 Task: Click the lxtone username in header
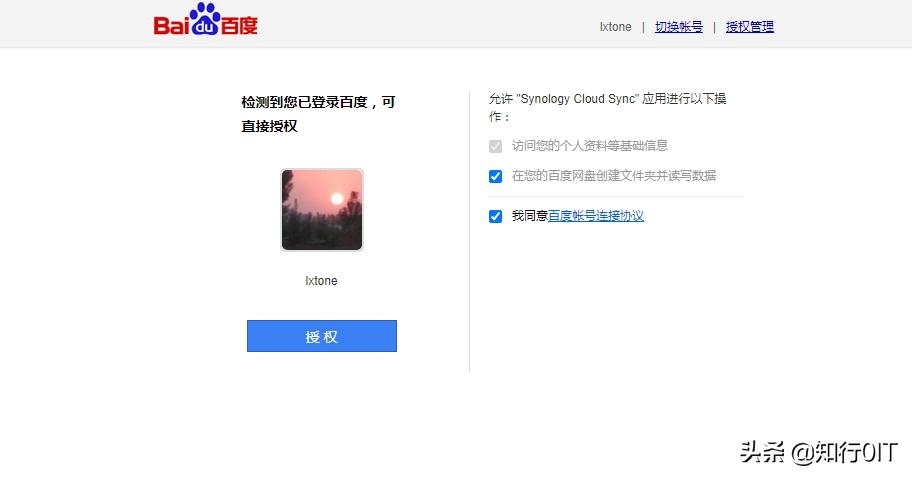point(615,27)
